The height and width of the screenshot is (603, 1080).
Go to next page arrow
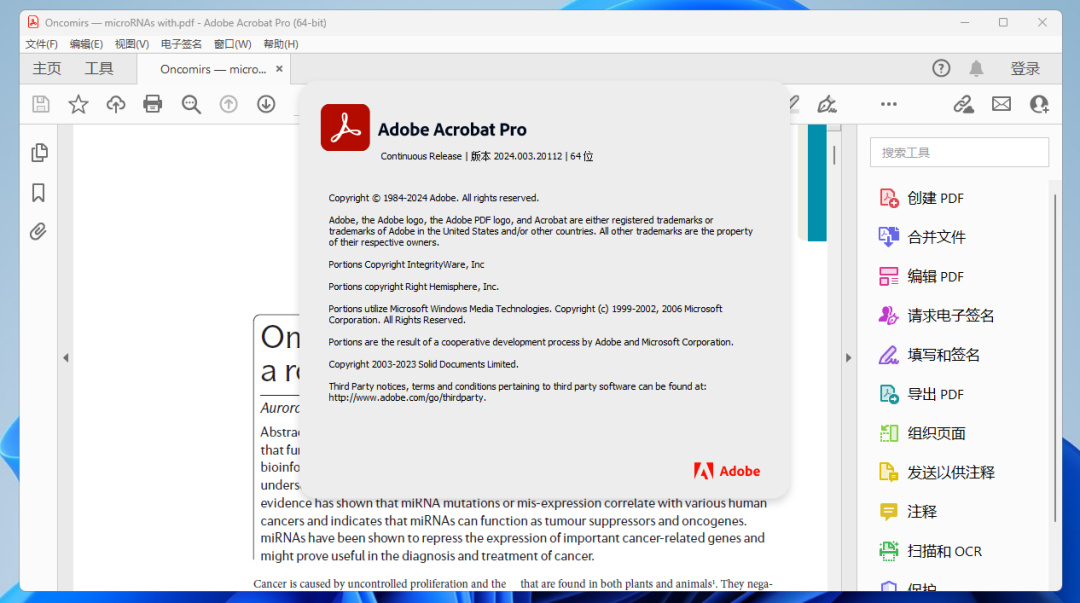click(x=266, y=104)
